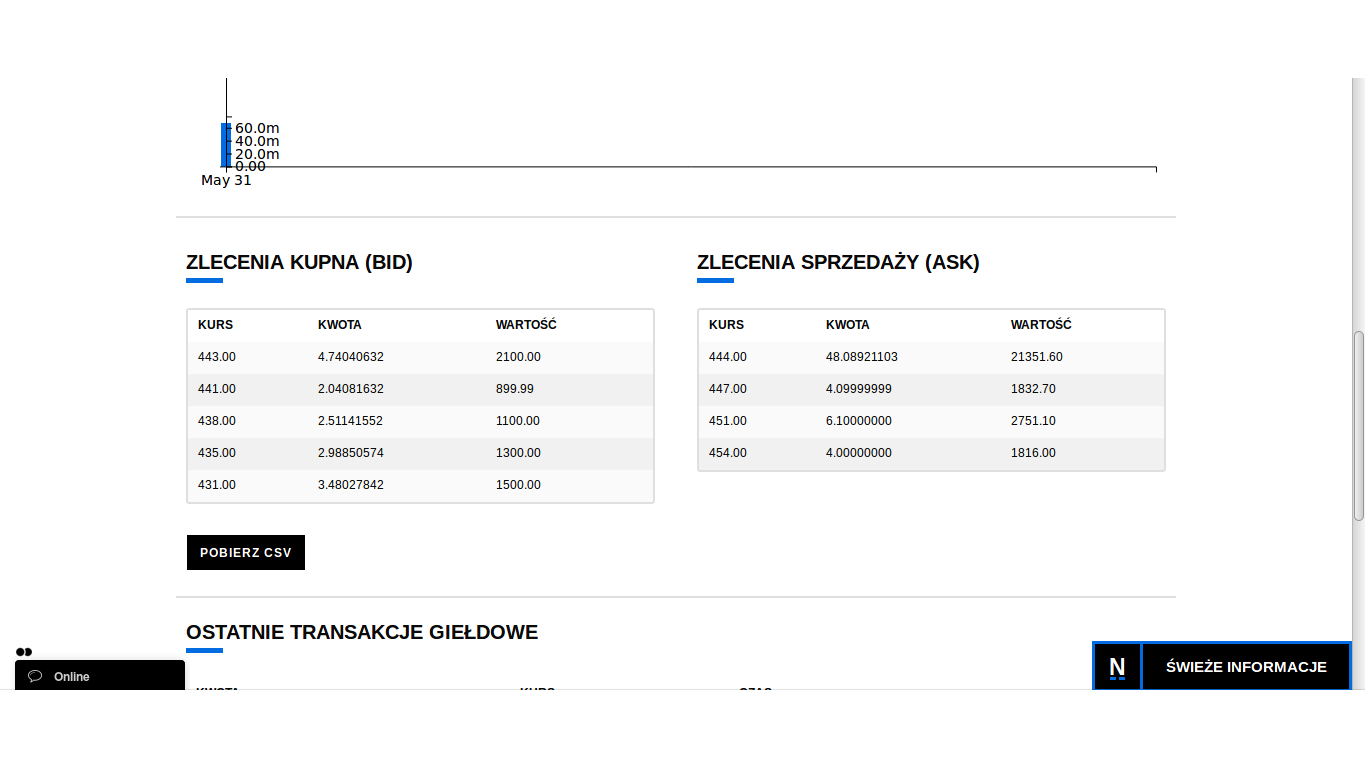Click ask amount 4.00000000
Image resolution: width=1366 pixels, height=768 pixels.
859,453
